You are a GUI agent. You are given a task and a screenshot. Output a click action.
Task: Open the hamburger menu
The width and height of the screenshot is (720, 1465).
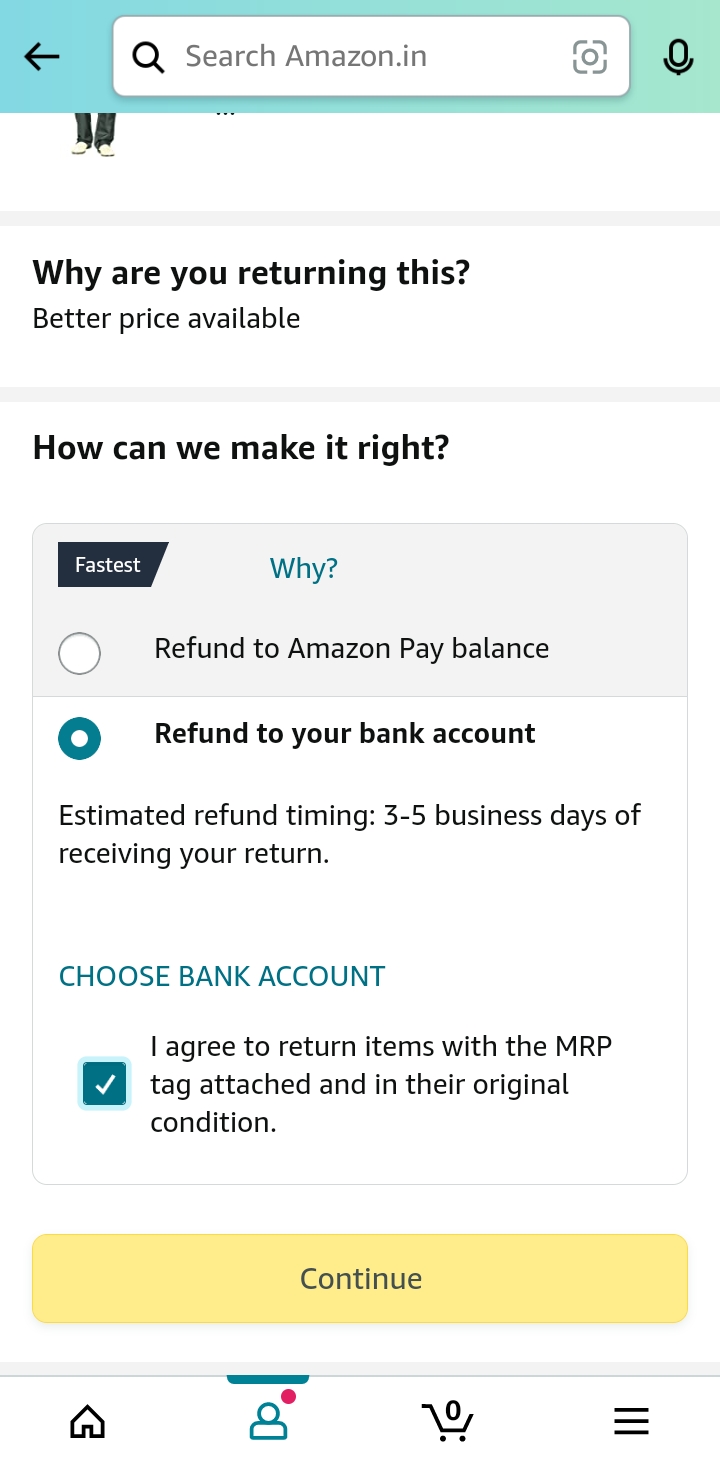631,1420
